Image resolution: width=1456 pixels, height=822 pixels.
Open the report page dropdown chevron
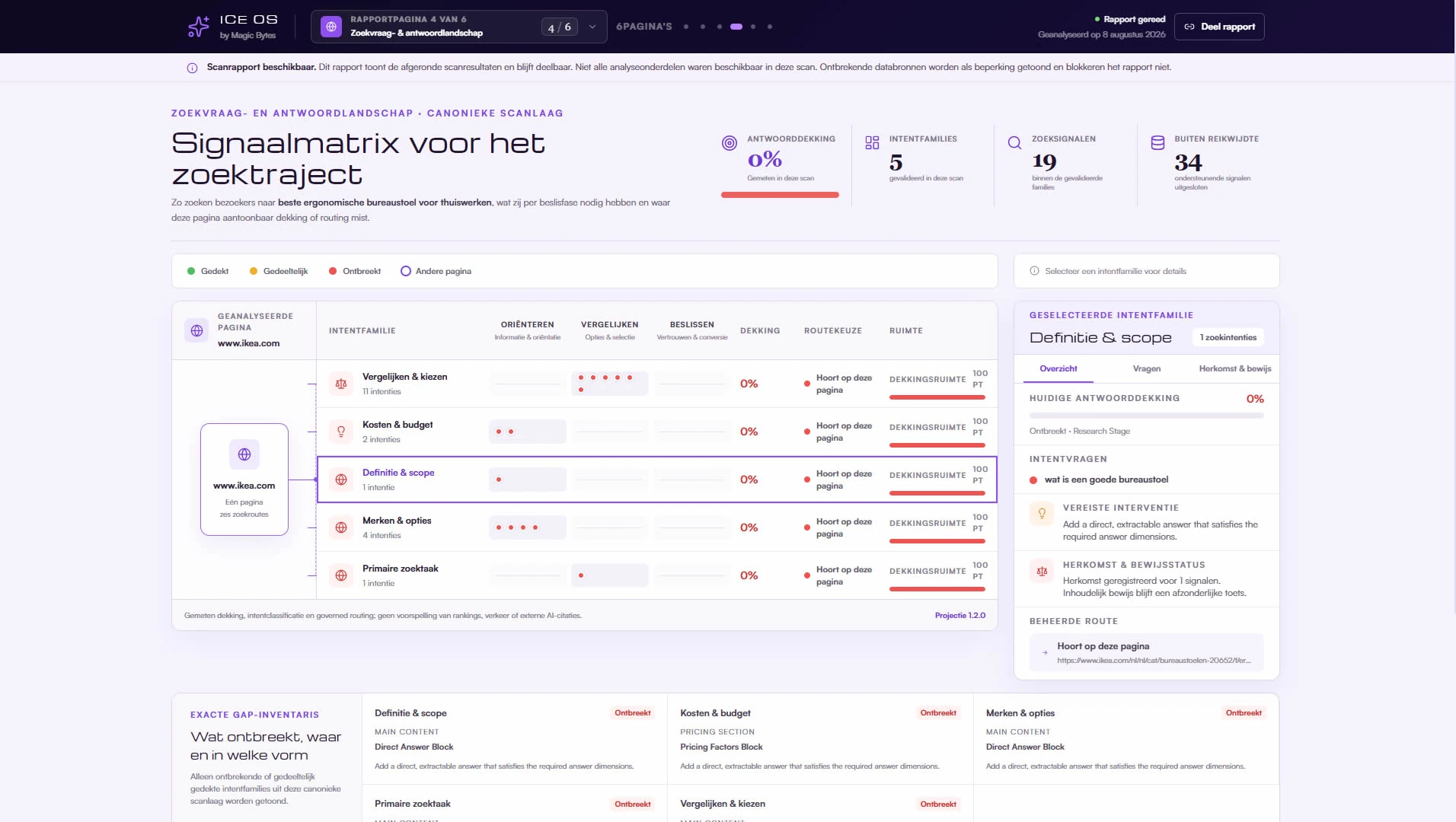(592, 27)
